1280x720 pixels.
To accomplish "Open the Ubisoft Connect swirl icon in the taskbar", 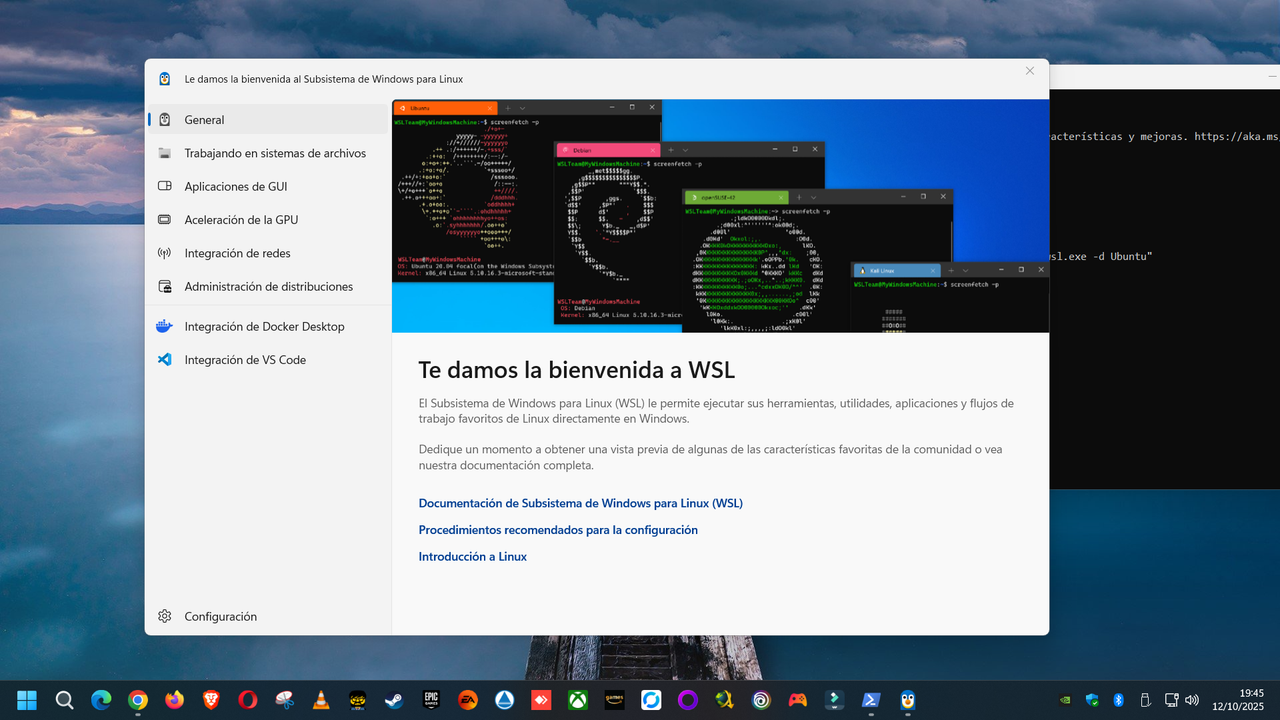I will (x=761, y=700).
